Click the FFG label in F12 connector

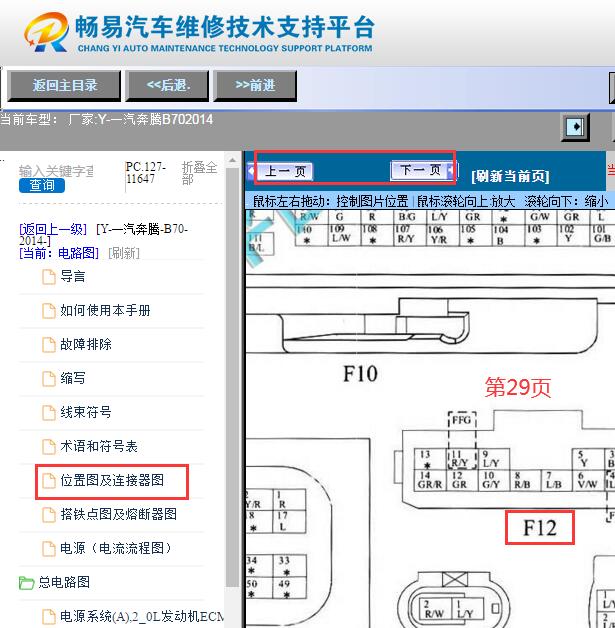click(x=461, y=420)
